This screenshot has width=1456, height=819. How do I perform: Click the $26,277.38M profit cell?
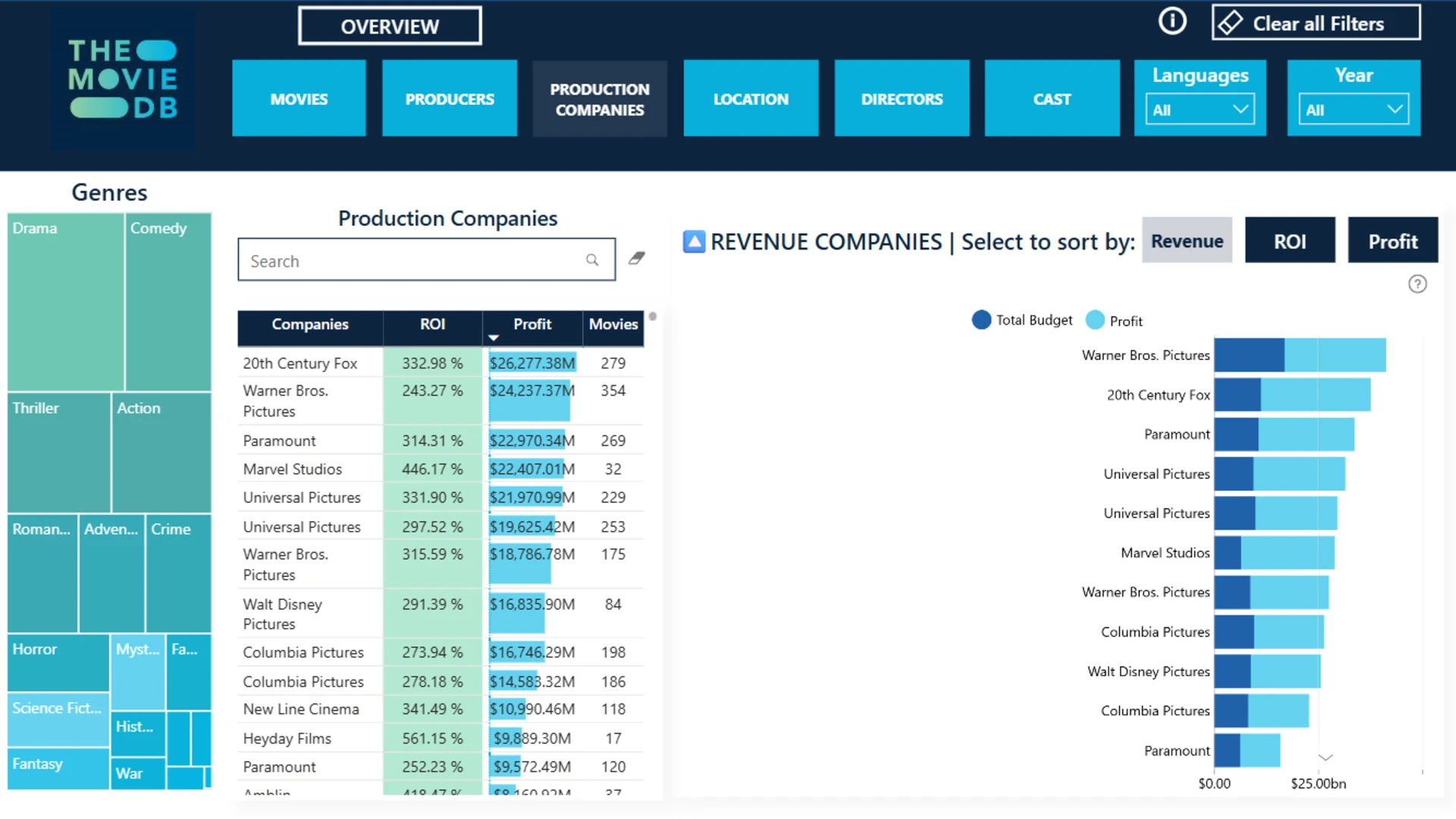point(532,363)
